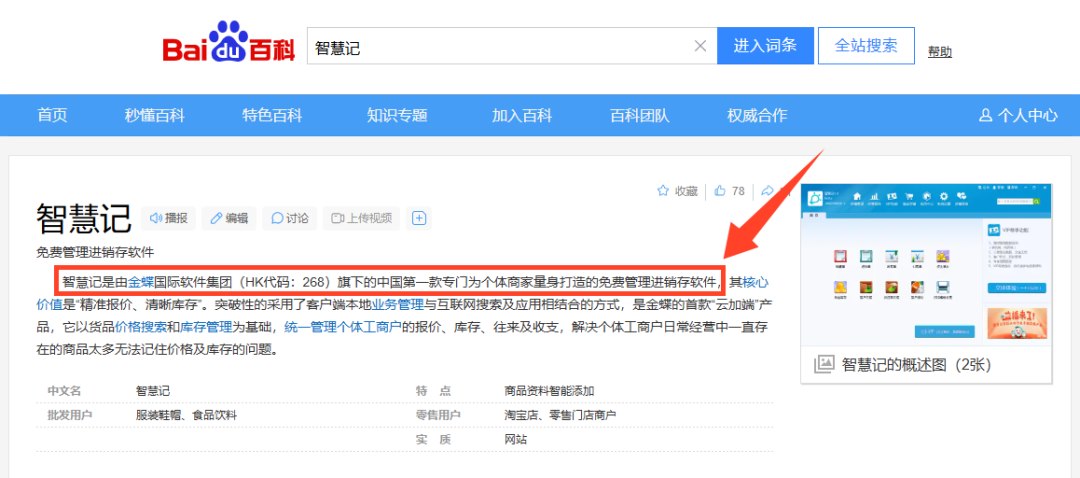The height and width of the screenshot is (478, 1080).
Task: Open 百科团队 navigation item
Action: tap(639, 115)
